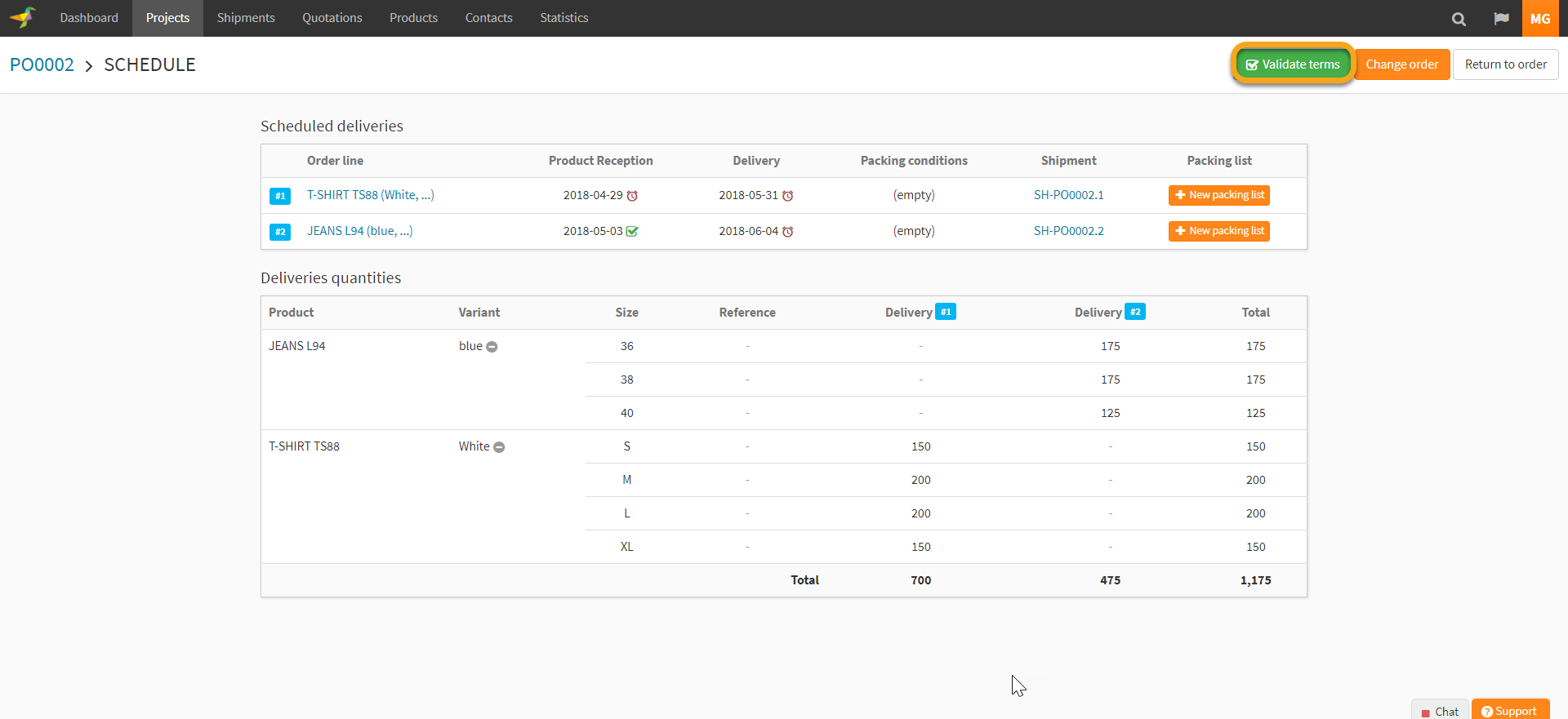Viewport: 1568px width, 719px height.
Task: Open the Chat widget
Action: point(1441,711)
